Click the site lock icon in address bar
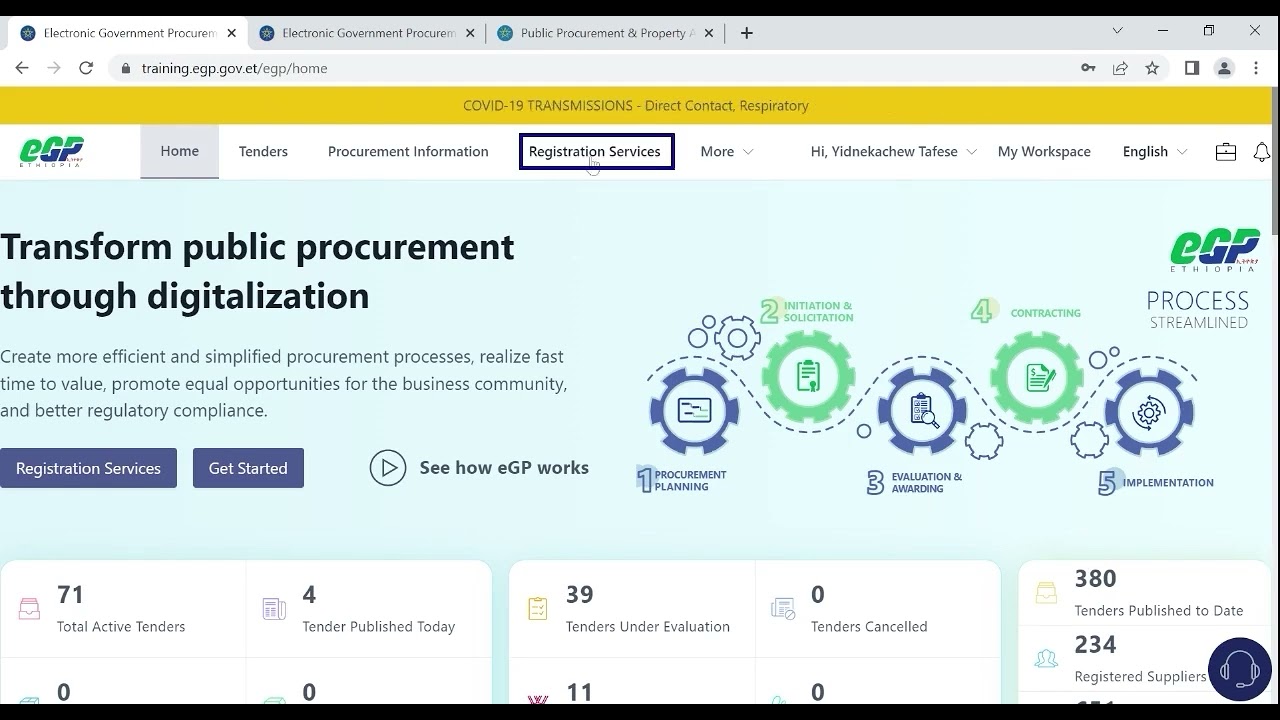This screenshot has height=720, width=1280. (126, 68)
